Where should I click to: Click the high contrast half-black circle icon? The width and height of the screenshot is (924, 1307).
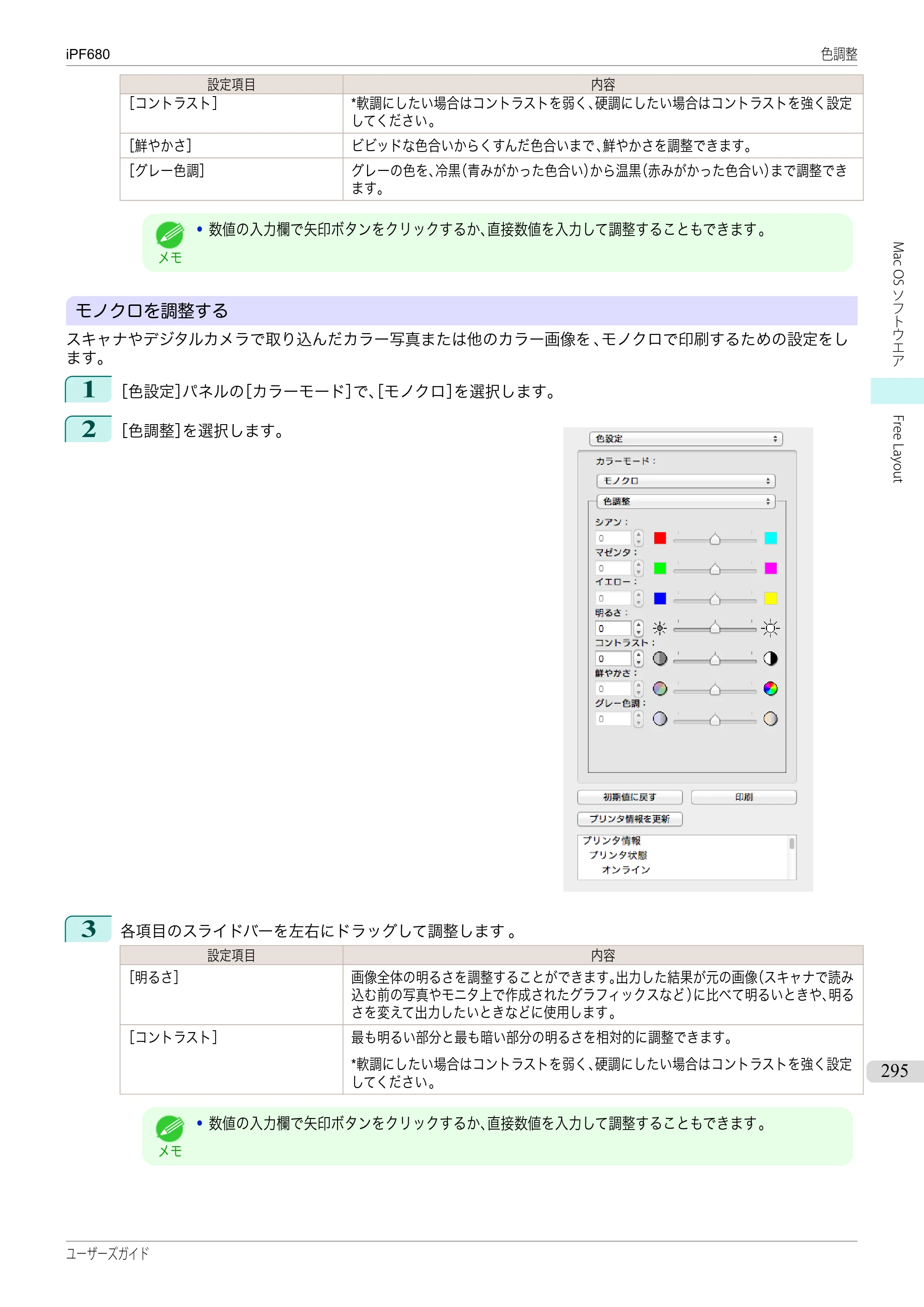coord(770,659)
